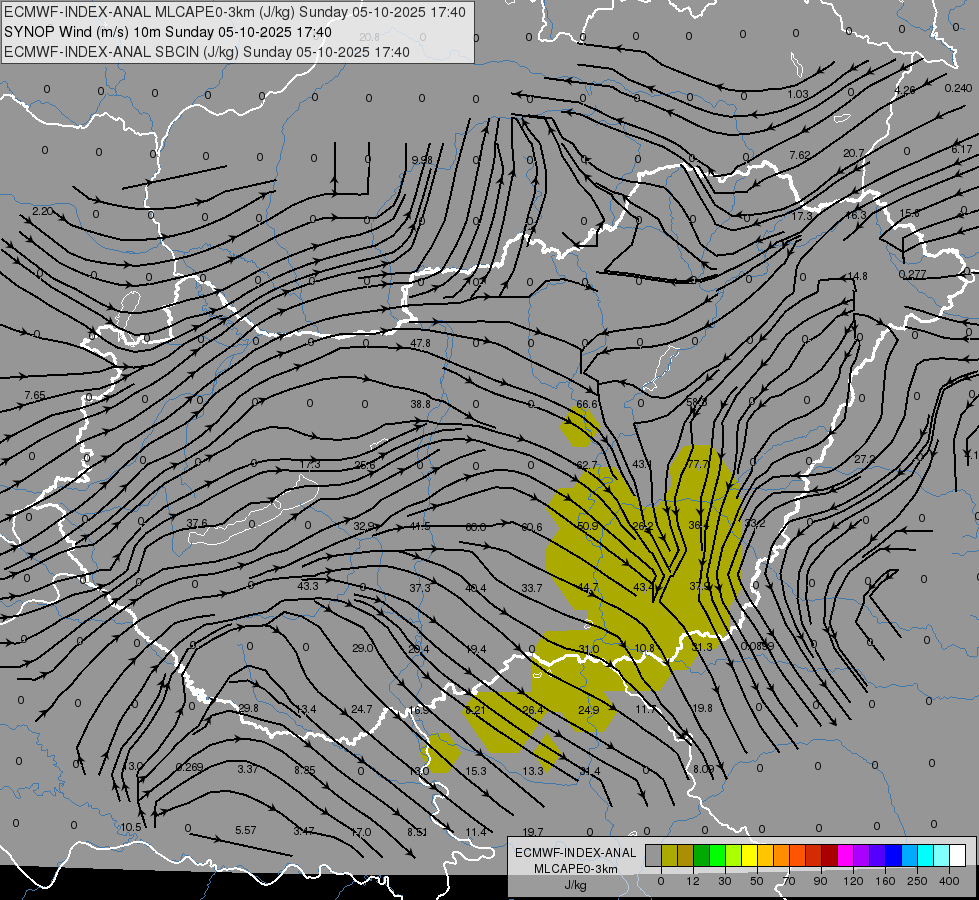Image resolution: width=979 pixels, height=900 pixels.
Task: Click the map value 9.98
Action: click(x=422, y=160)
